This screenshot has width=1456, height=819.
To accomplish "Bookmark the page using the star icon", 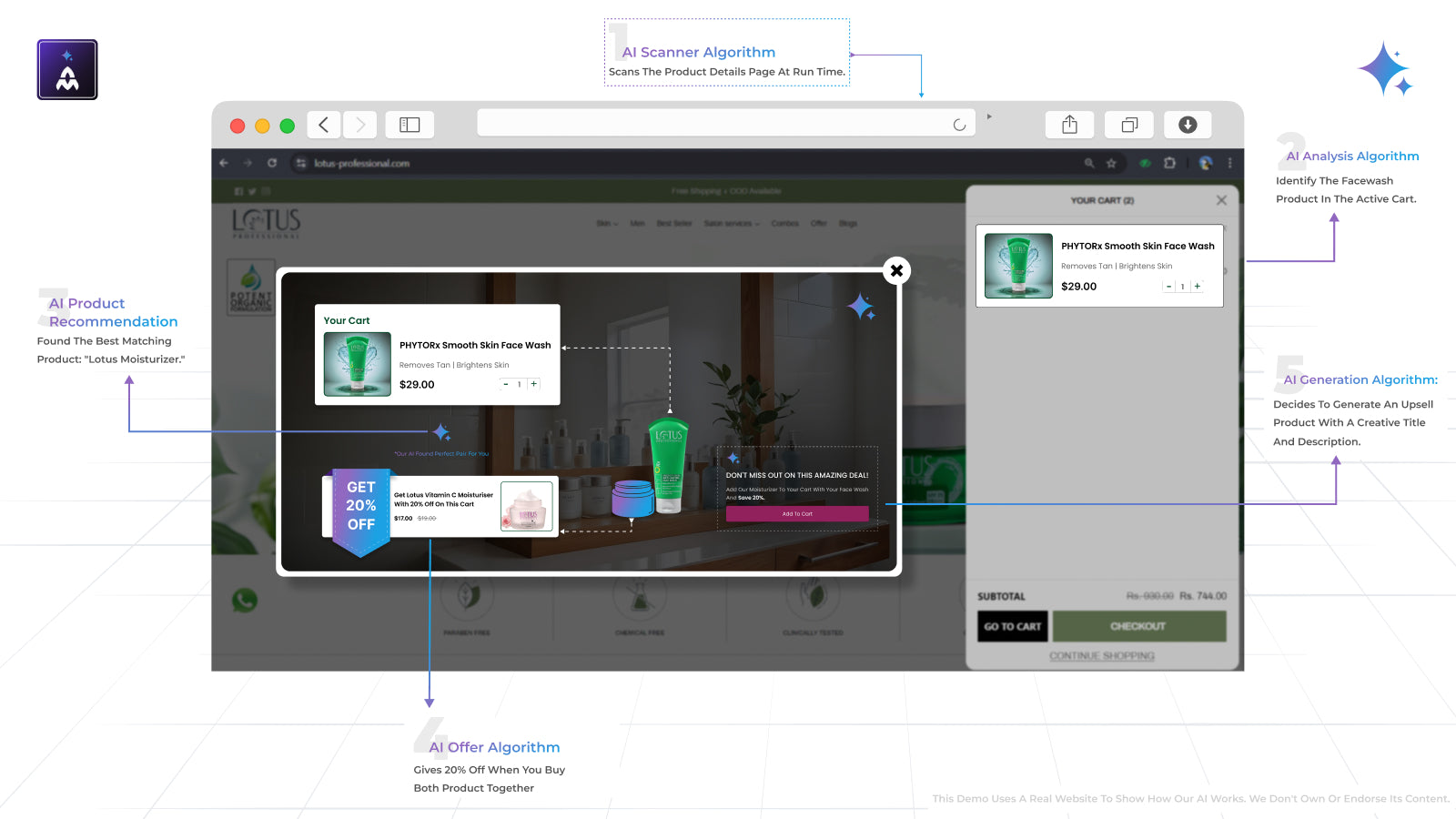I will pyautogui.click(x=1111, y=164).
